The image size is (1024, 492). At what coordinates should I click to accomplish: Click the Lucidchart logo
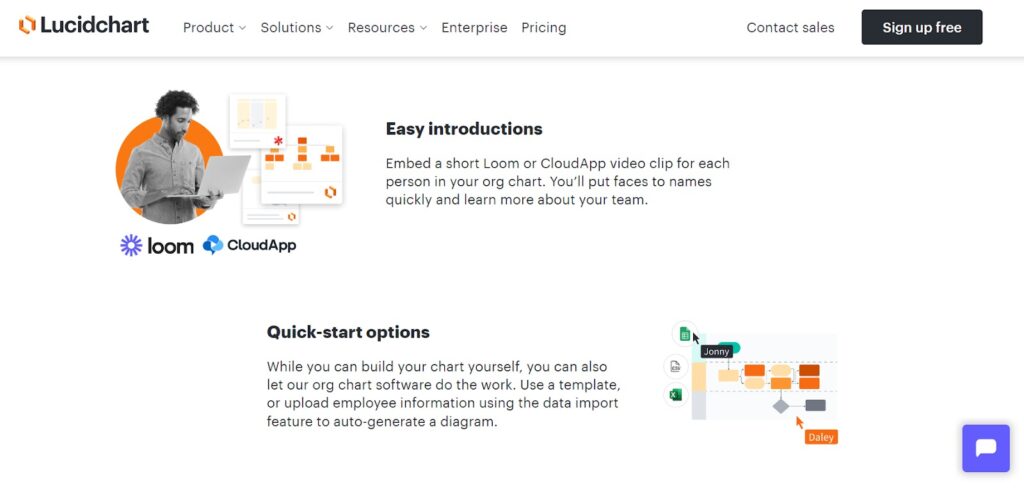pos(84,25)
